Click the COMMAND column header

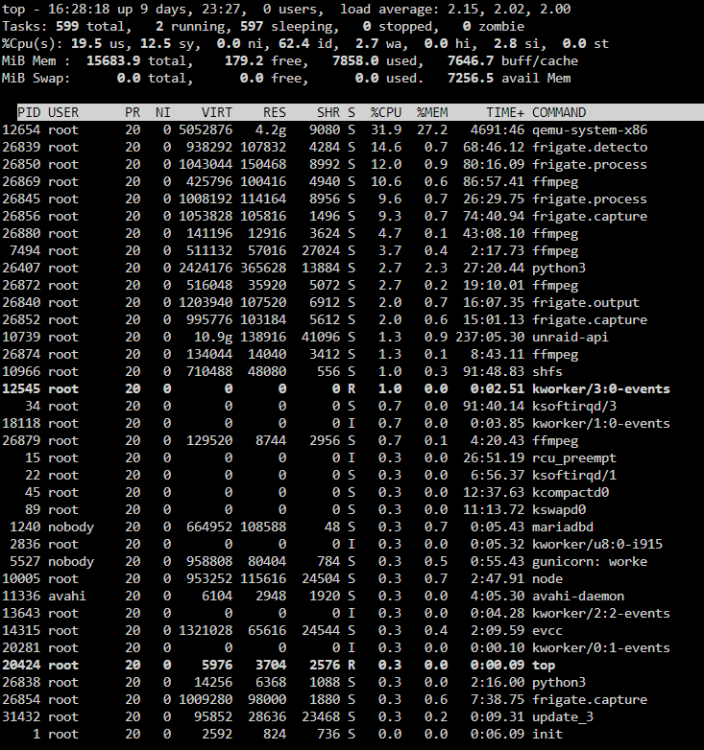coord(559,112)
